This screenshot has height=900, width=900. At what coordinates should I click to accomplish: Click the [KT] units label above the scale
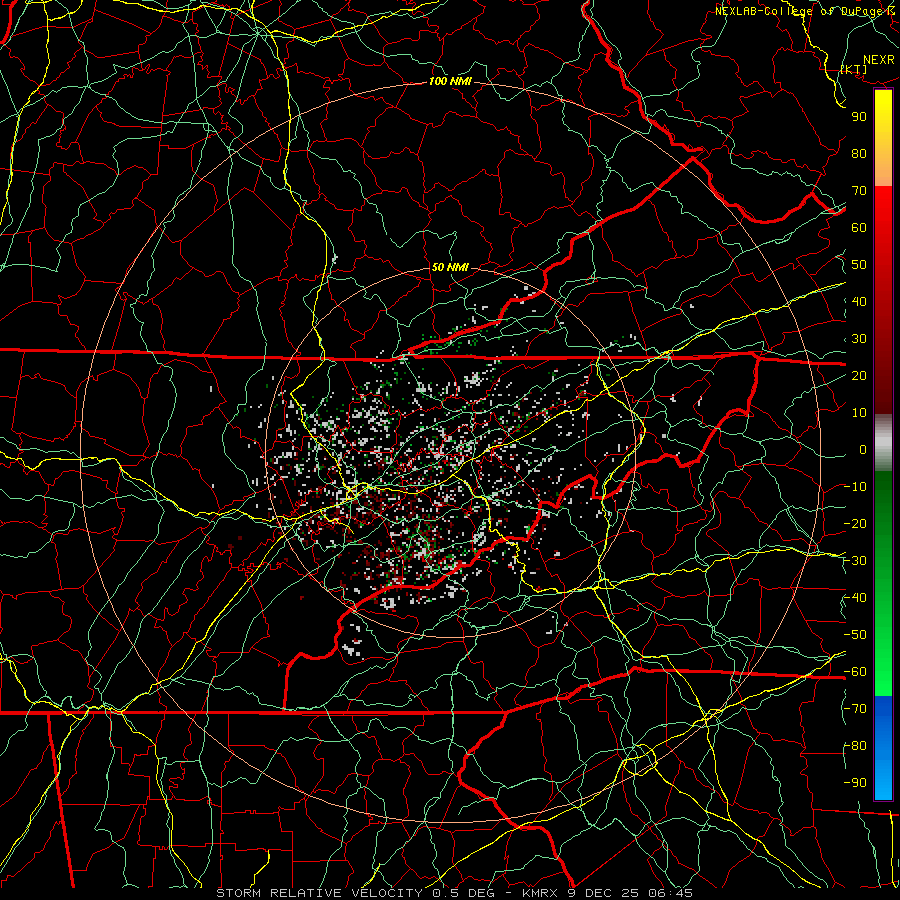(854, 69)
